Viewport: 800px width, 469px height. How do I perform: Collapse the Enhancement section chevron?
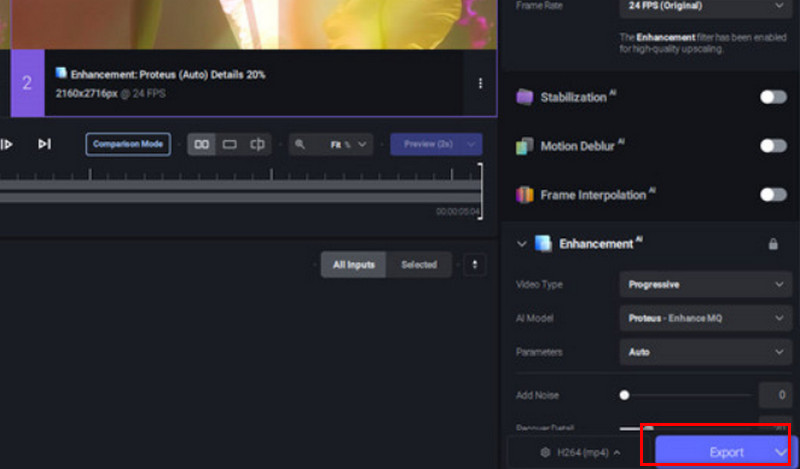pyautogui.click(x=521, y=244)
